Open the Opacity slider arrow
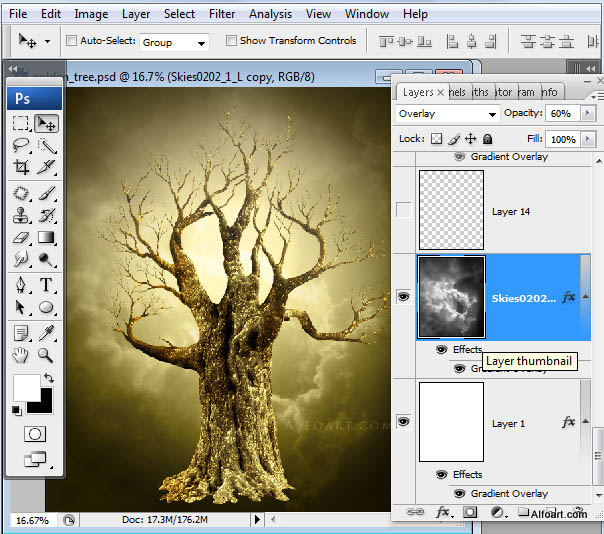The height and width of the screenshot is (534, 604). pos(587,114)
